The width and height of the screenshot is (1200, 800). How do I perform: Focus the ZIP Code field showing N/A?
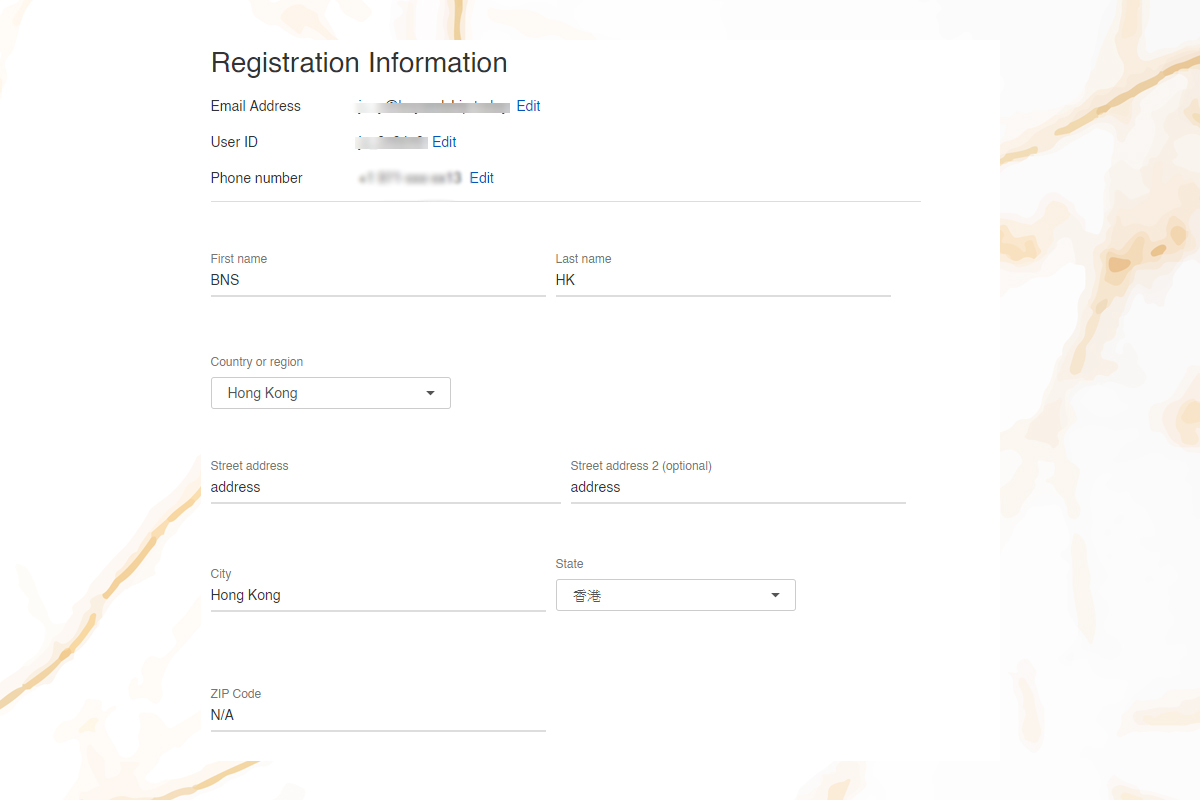pyautogui.click(x=377, y=716)
